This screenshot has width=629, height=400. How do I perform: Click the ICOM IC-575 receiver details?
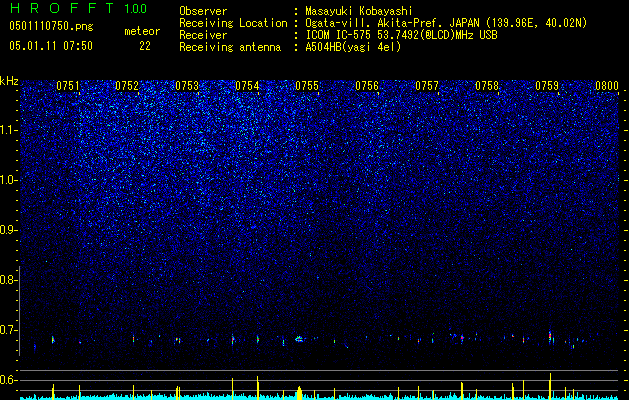(x=401, y=35)
